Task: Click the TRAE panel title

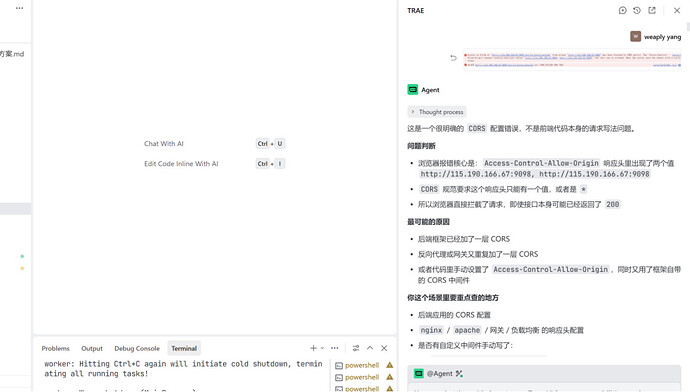Action: click(x=415, y=11)
